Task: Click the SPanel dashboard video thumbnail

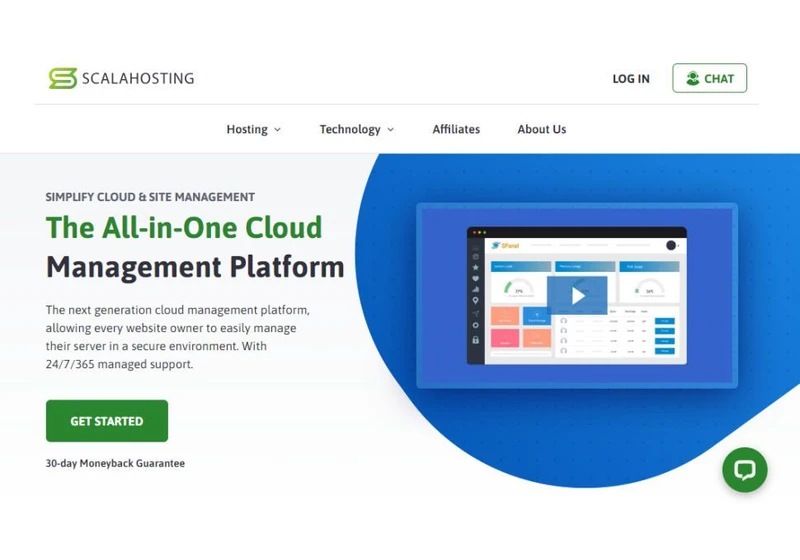Action: coord(577,296)
